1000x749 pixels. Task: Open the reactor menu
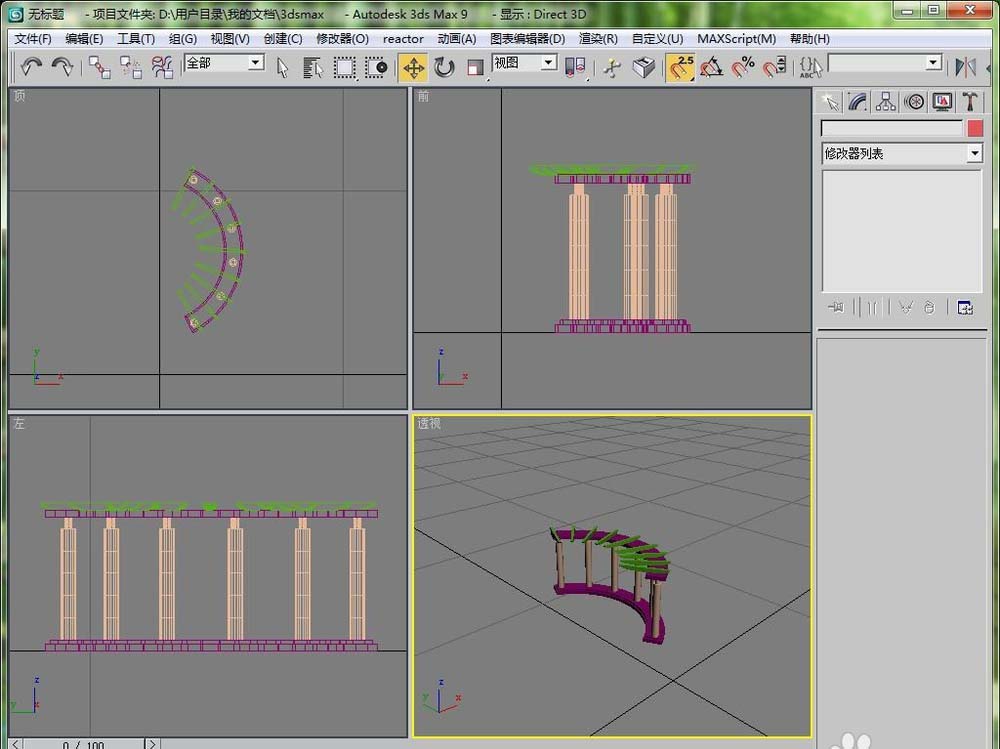coord(403,39)
